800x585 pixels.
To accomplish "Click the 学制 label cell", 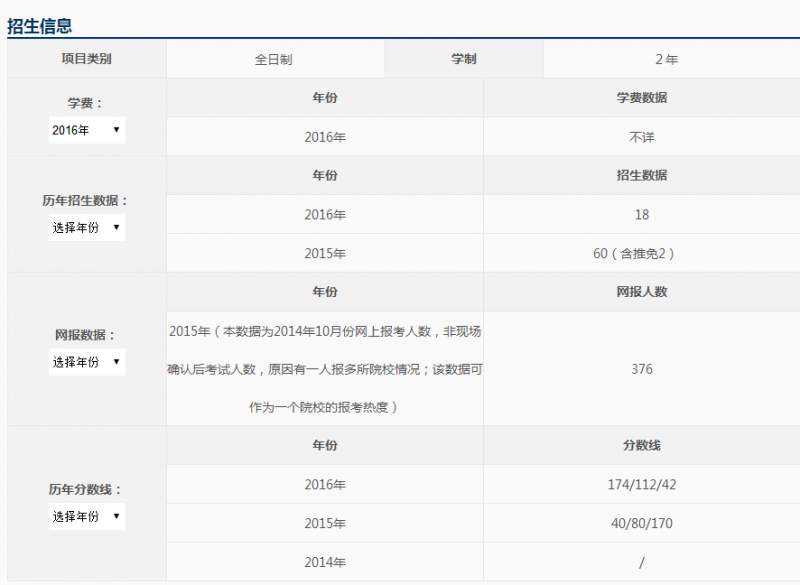I will [x=463, y=59].
